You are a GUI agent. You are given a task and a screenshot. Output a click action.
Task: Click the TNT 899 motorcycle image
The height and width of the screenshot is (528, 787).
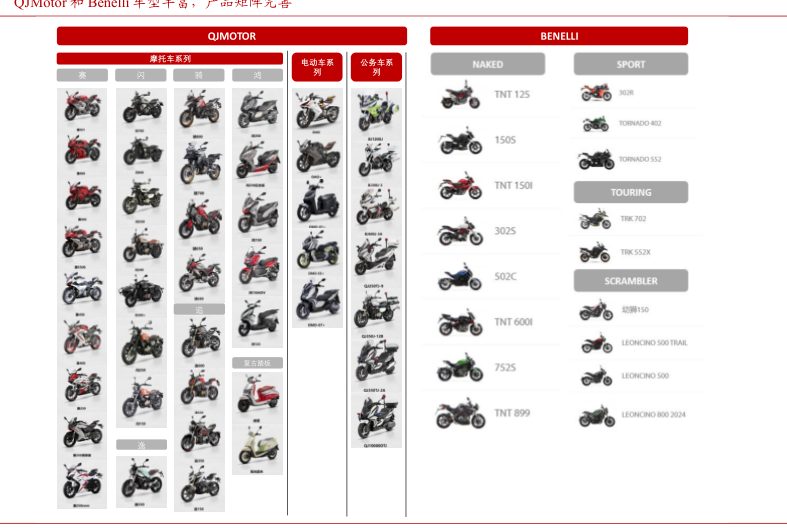[x=460, y=413]
